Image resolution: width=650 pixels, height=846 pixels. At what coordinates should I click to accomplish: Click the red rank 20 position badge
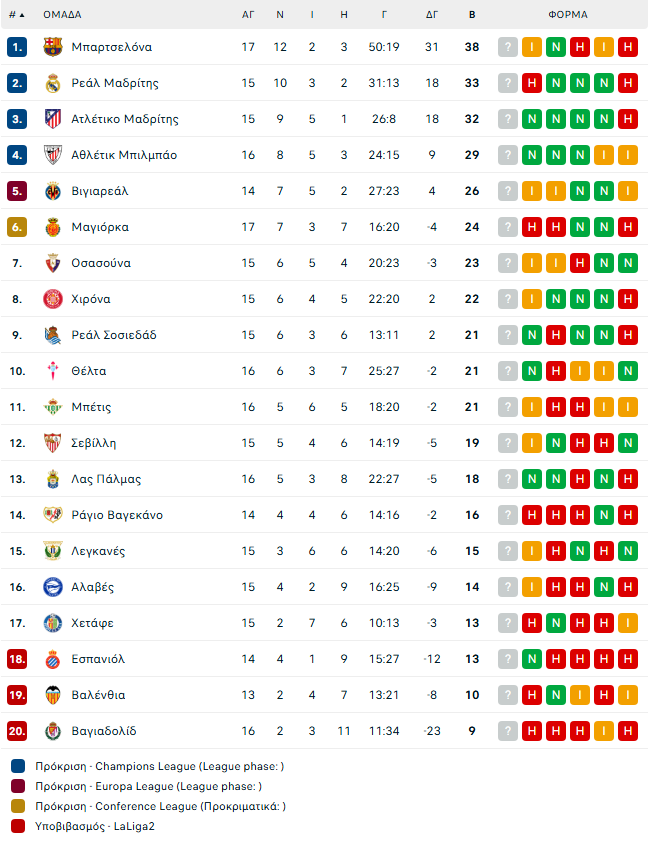(x=17, y=731)
